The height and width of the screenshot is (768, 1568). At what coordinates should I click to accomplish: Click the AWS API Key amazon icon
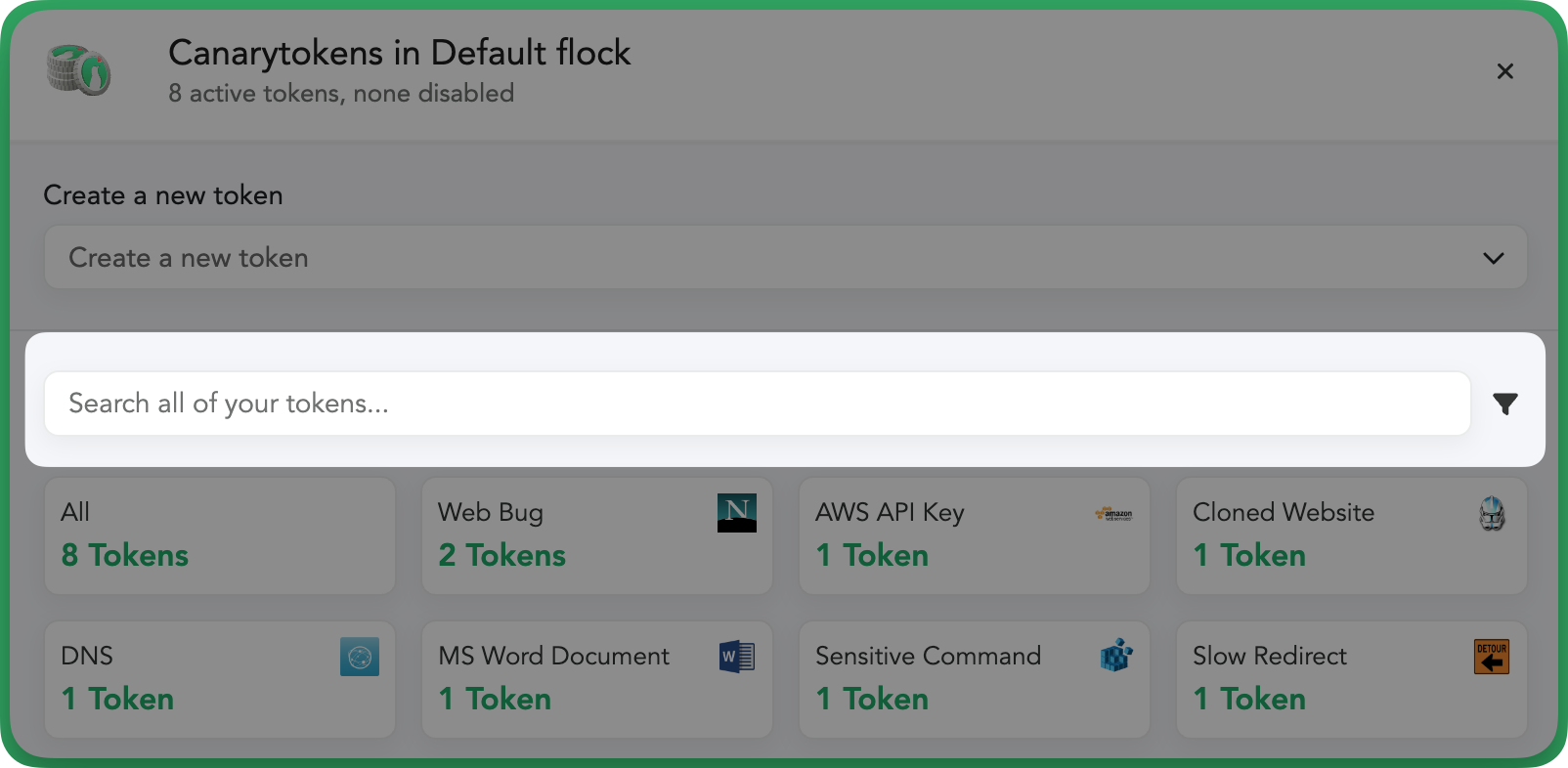pyautogui.click(x=1114, y=514)
